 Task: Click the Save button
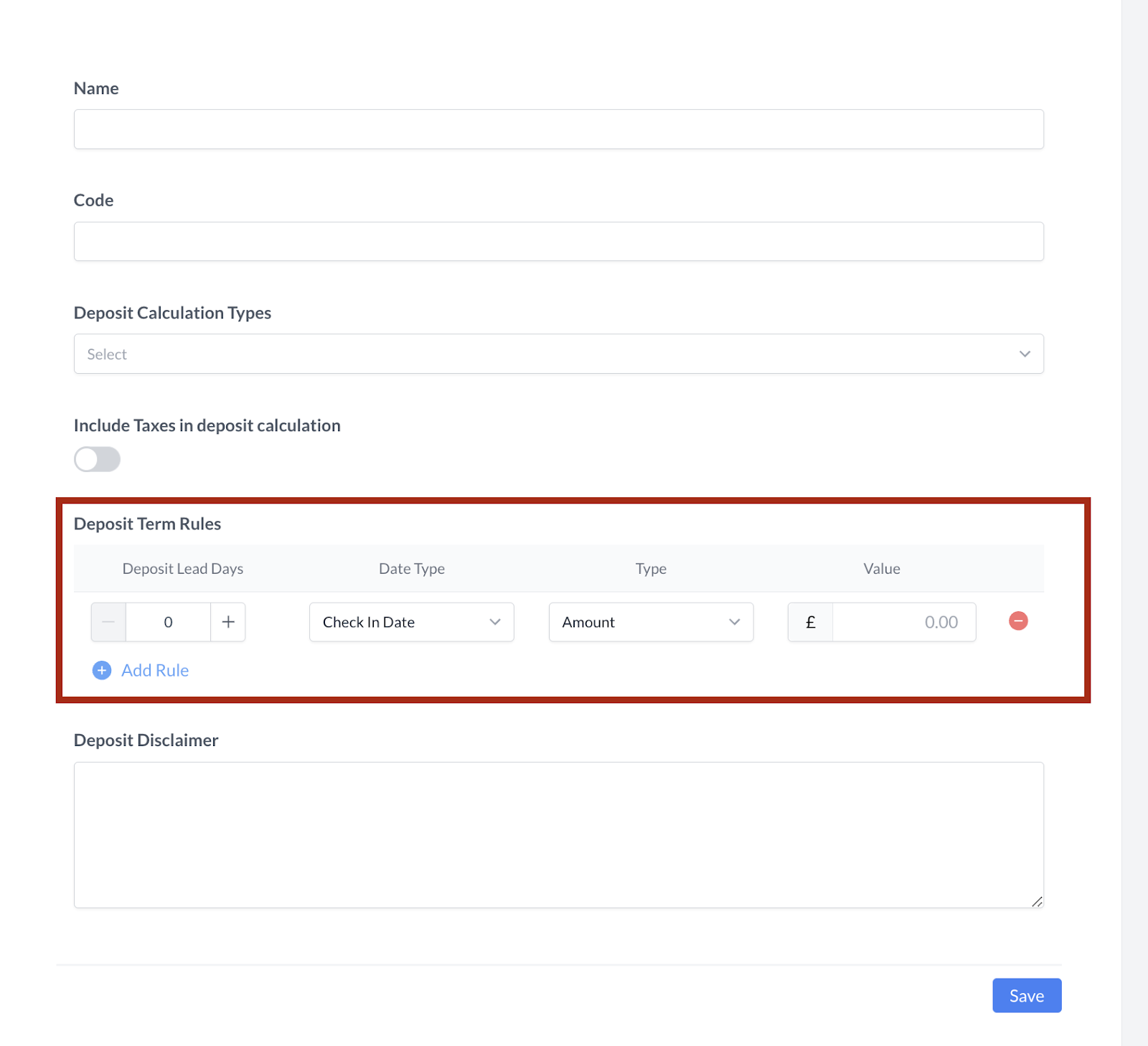[x=1026, y=996]
